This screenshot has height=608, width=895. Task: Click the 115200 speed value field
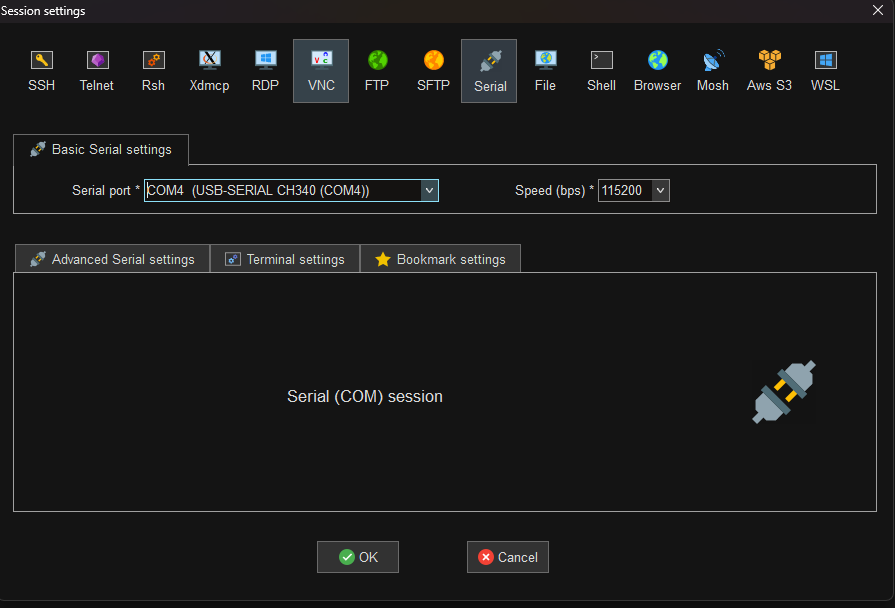point(625,191)
